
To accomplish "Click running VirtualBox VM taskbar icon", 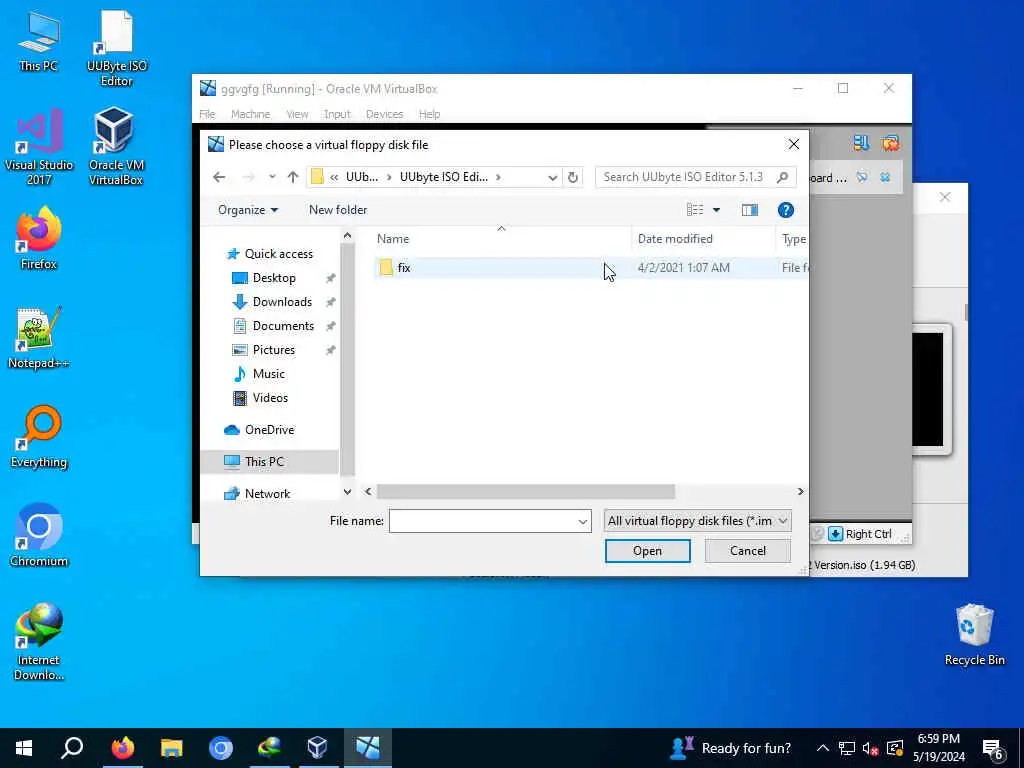I will [x=368, y=747].
